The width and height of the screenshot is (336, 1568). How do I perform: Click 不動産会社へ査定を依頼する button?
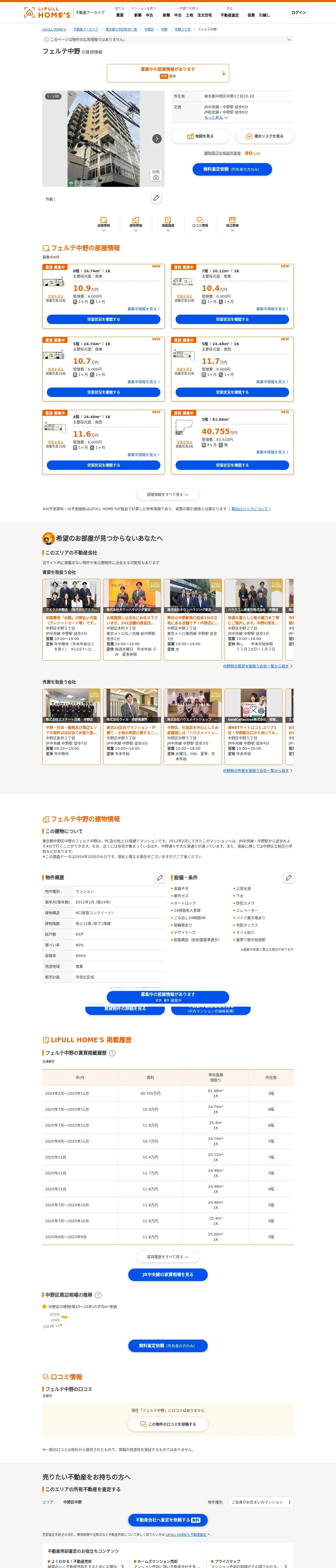(x=168, y=1520)
